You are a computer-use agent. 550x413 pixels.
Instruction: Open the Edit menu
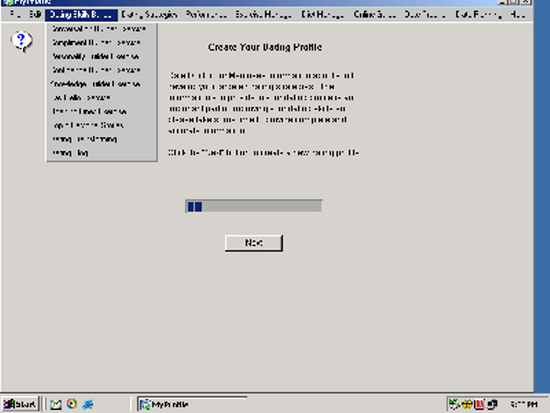point(35,15)
